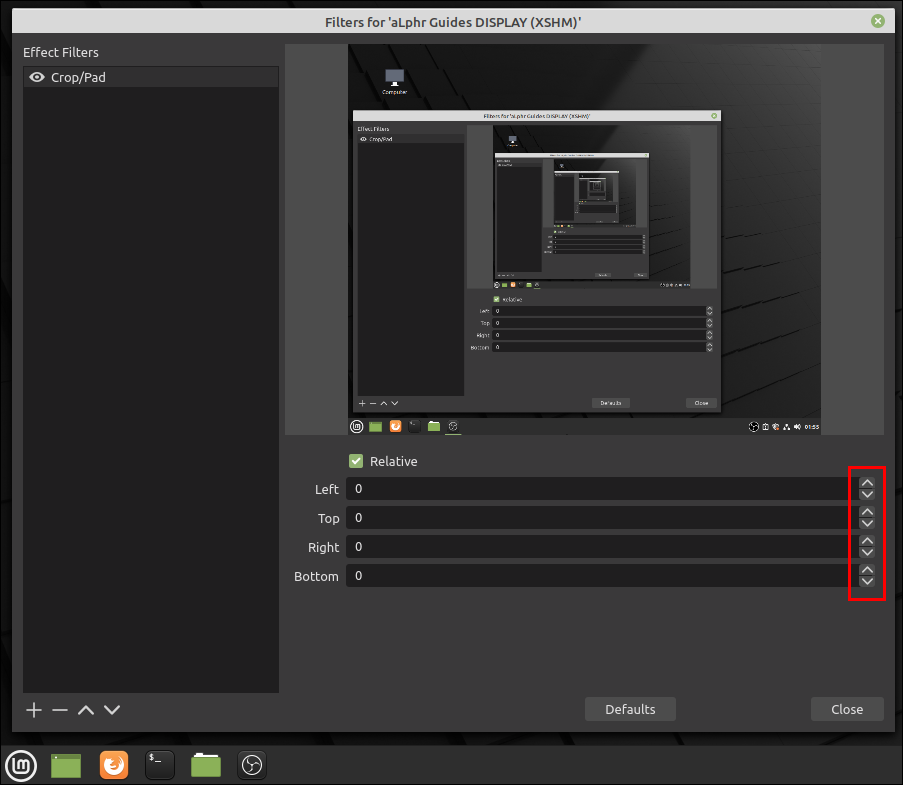Screen dimensions: 903x785
Task: Remove selected filter with the minus icon
Action: (x=60, y=710)
